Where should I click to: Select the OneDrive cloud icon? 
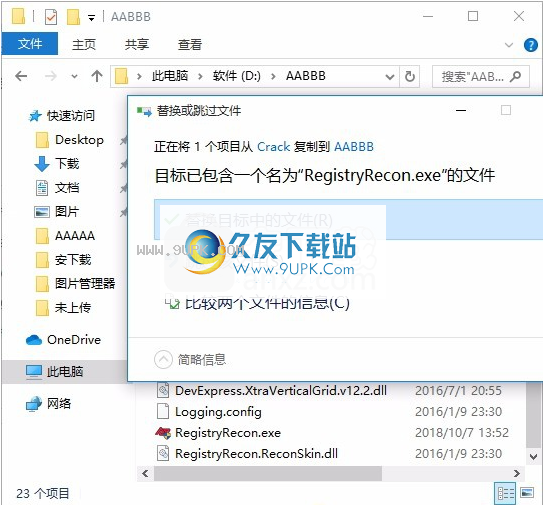[34, 340]
